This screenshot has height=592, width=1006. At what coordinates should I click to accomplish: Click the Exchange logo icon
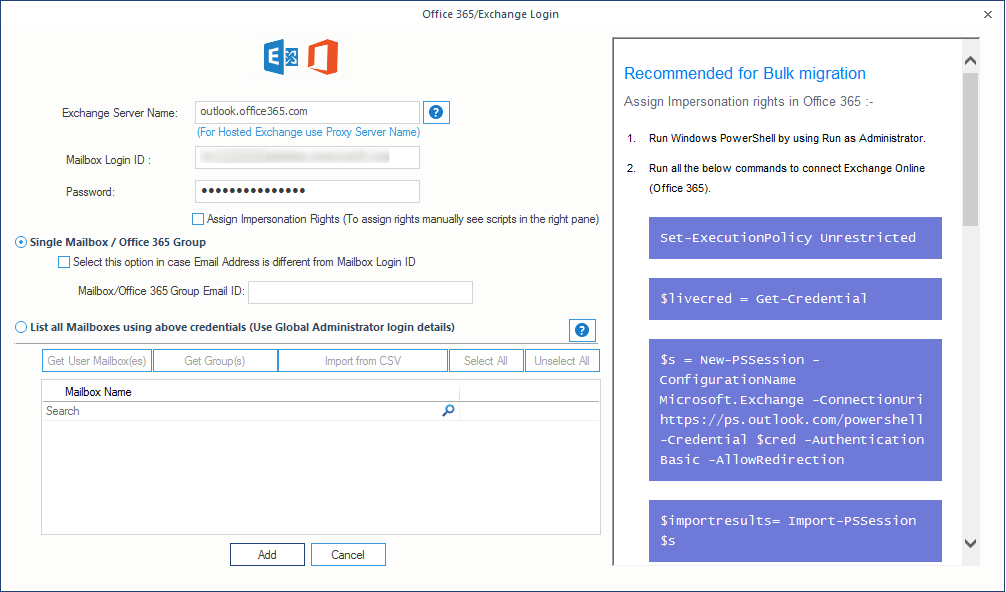[280, 58]
